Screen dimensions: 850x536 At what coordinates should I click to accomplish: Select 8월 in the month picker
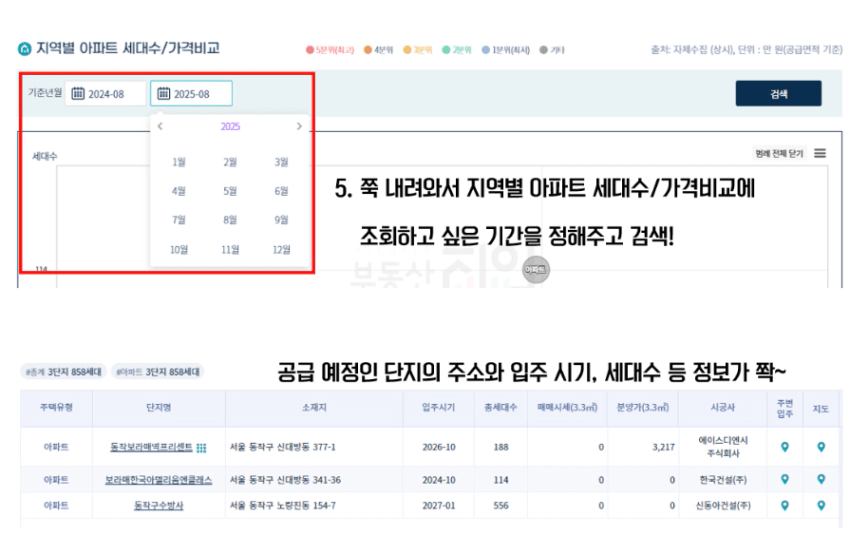(x=230, y=220)
